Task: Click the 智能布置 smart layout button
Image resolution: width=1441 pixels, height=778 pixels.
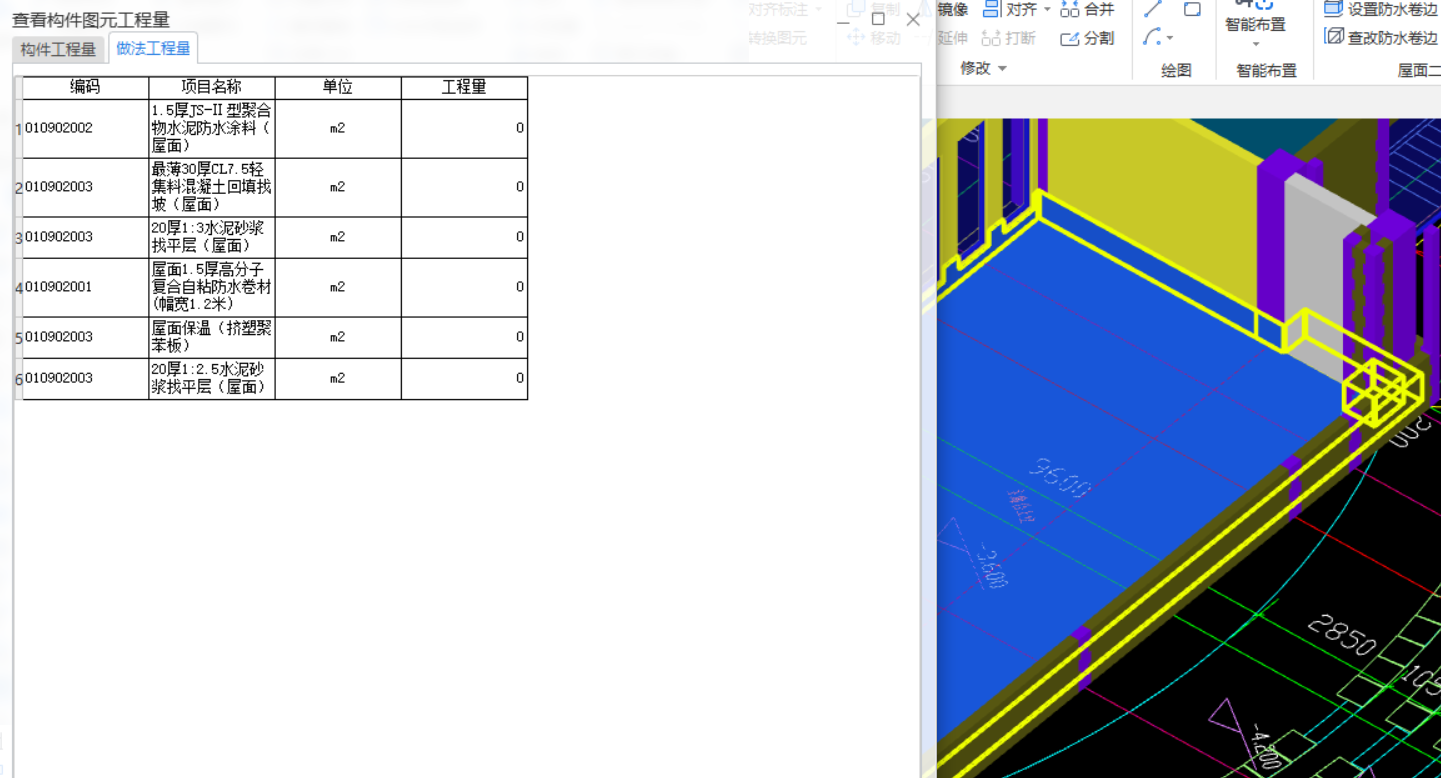Action: tap(1256, 17)
